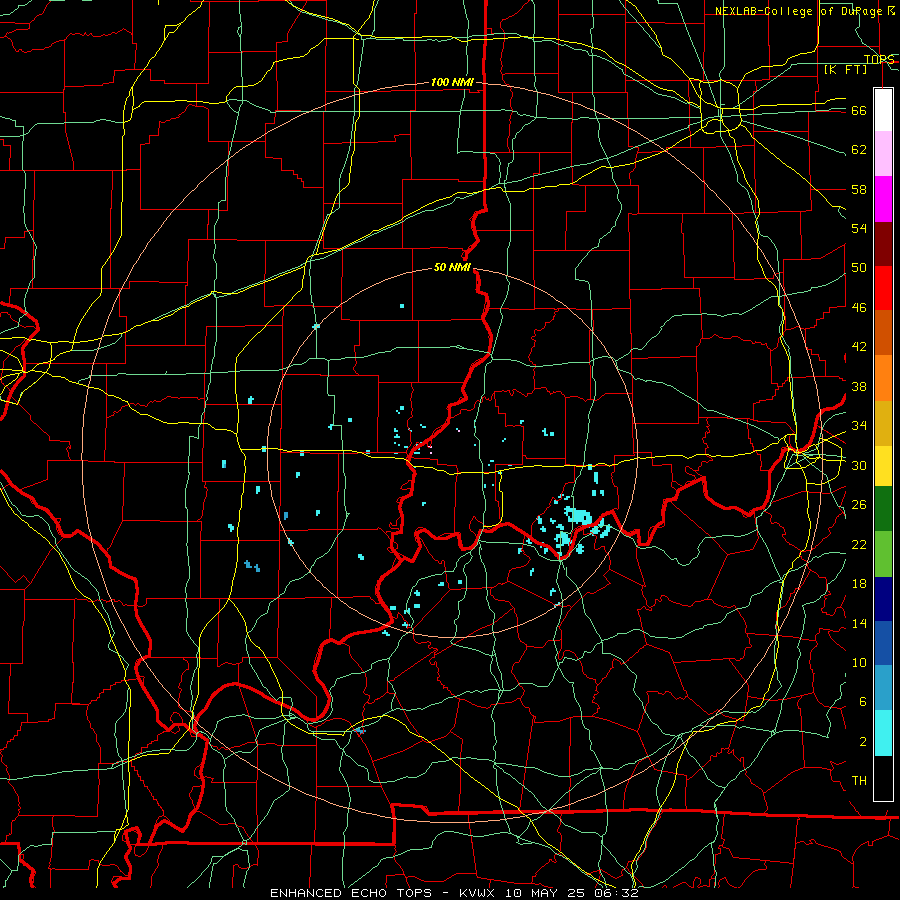Select the 50 legend value

click(859, 268)
